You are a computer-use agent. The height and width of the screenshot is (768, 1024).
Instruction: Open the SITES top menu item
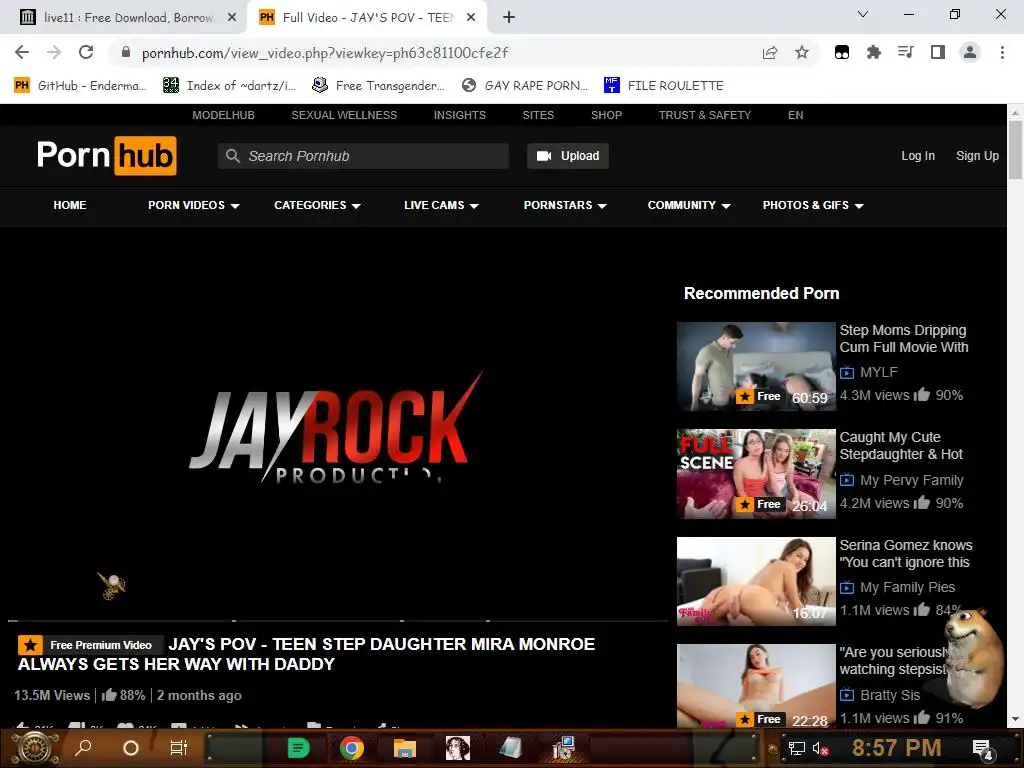point(538,115)
